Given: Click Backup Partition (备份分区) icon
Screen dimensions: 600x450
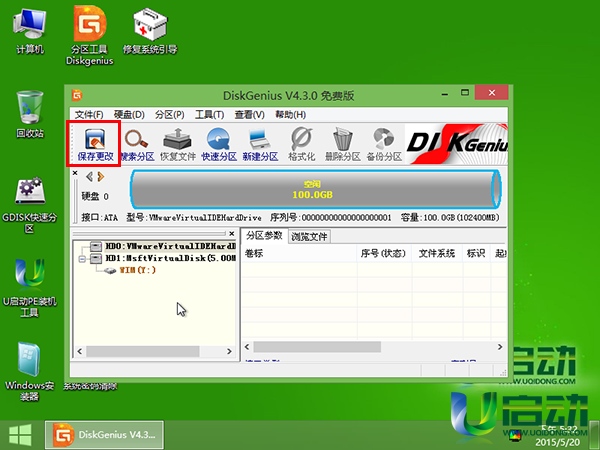Looking at the screenshot, I should (384, 144).
